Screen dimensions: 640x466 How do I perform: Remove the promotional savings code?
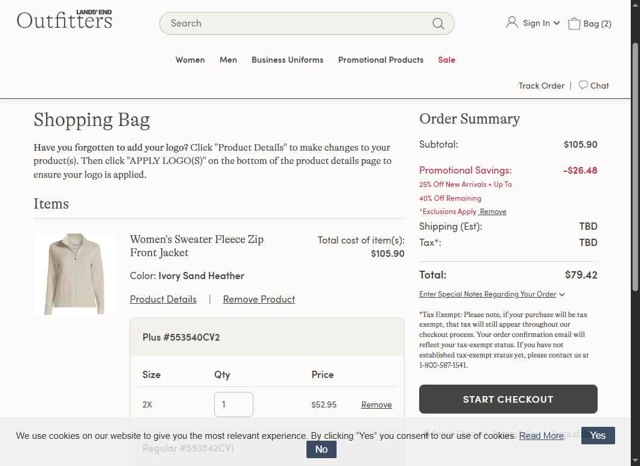(493, 212)
